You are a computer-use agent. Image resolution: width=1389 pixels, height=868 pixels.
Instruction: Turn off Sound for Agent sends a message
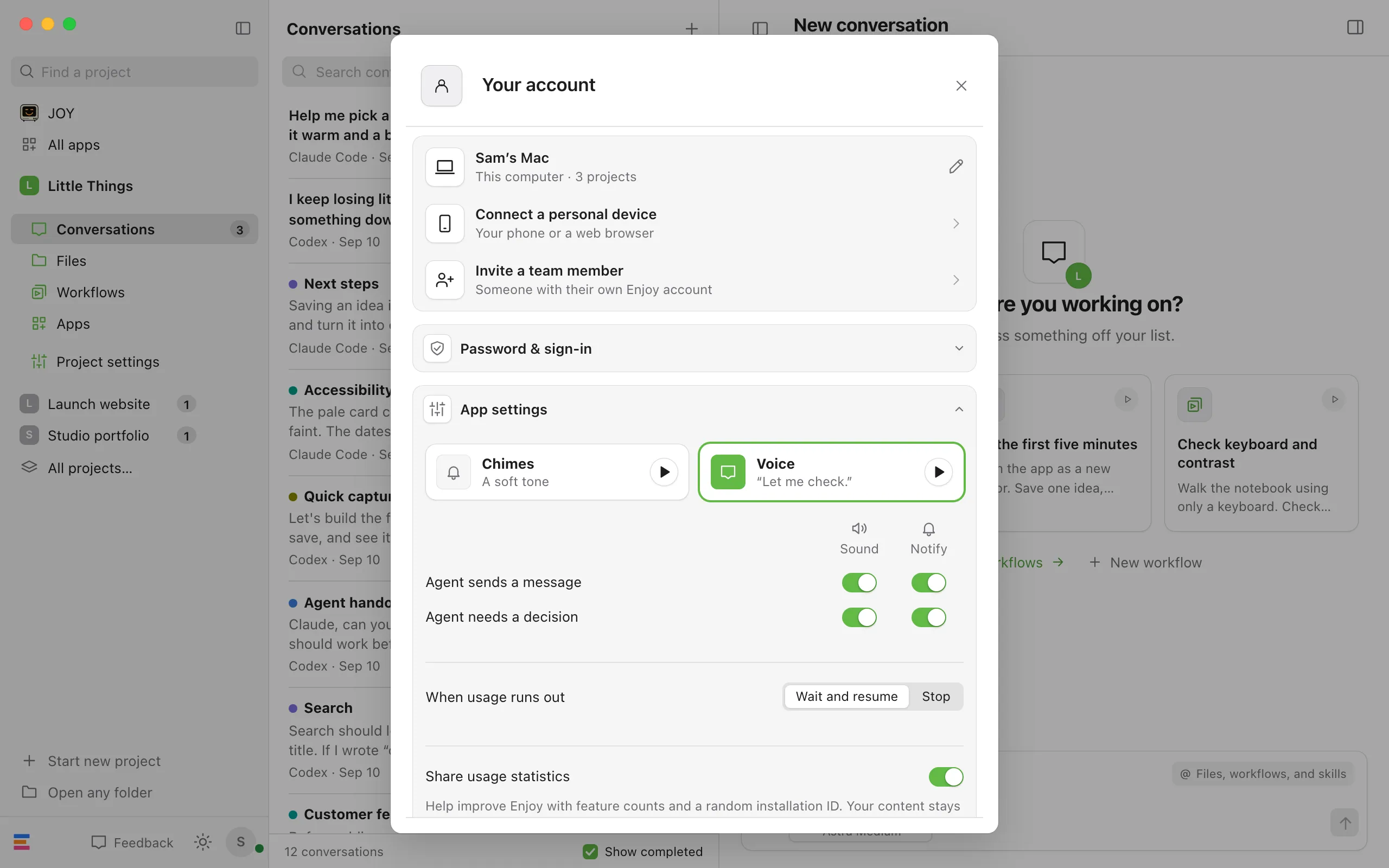pos(859,583)
